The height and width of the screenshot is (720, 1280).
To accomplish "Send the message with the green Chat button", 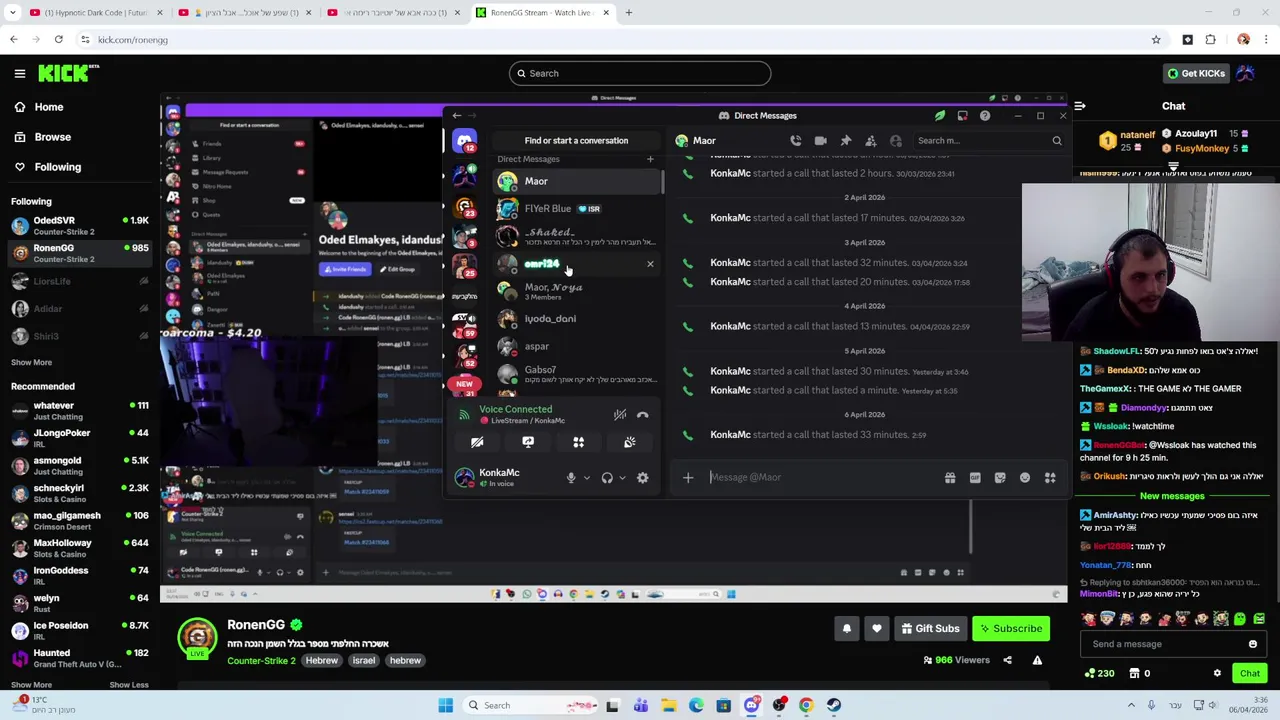I will pyautogui.click(x=1250, y=673).
